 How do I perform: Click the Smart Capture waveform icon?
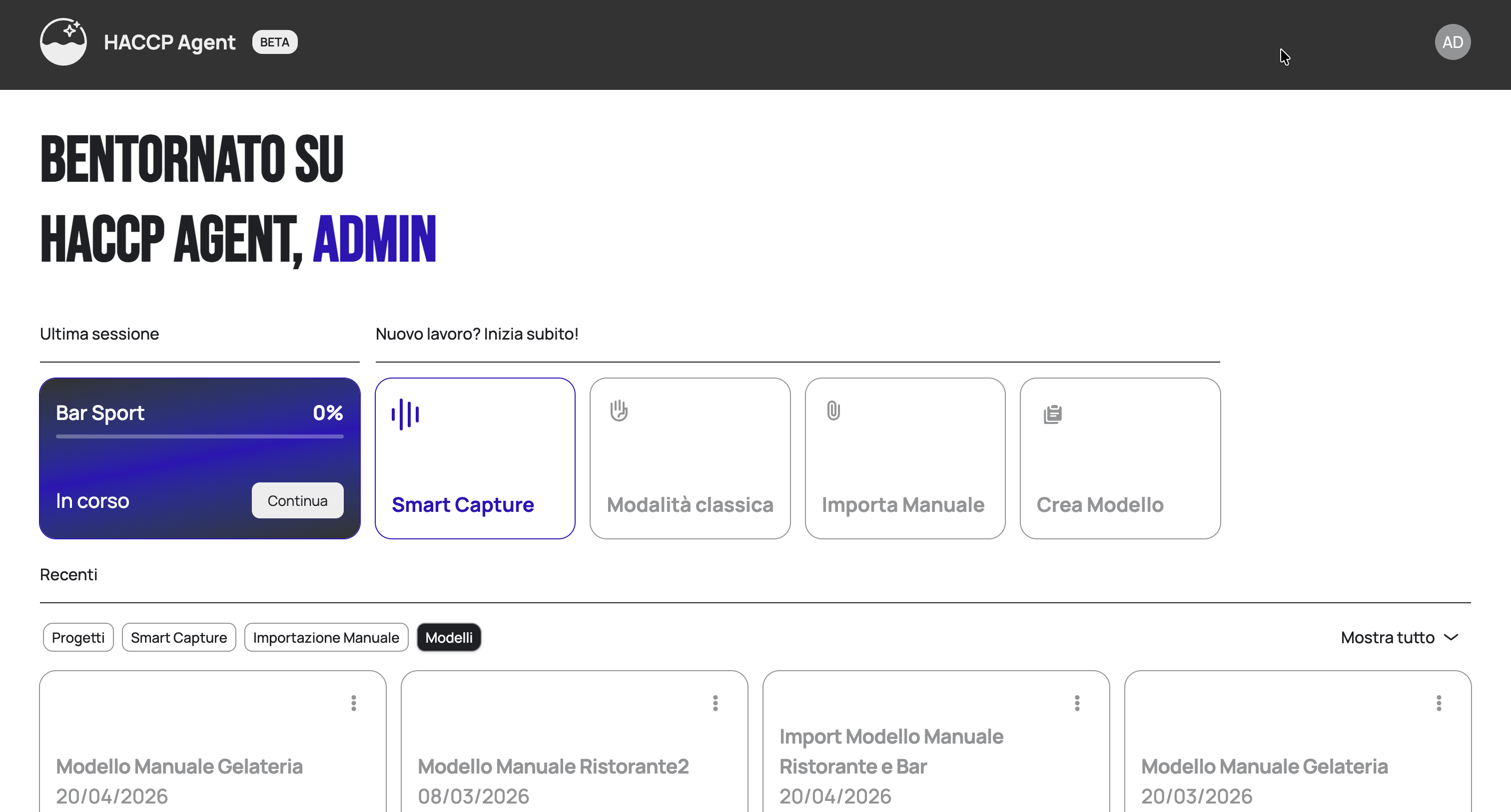coord(405,414)
